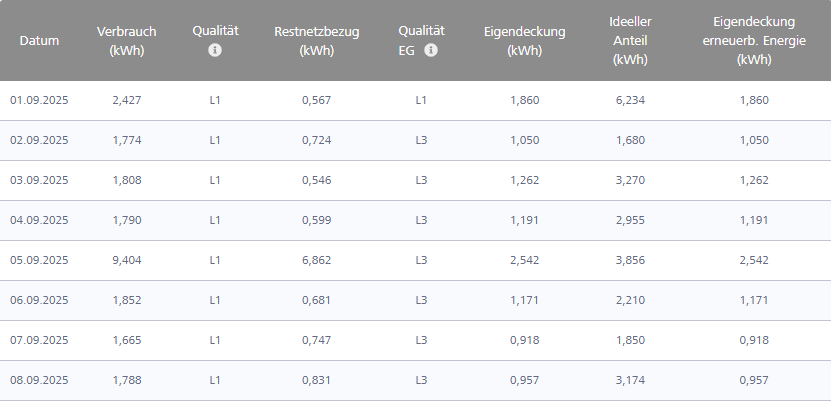Screen dimensions: 831x401
Task: Select the 08.09.2025 date cell
Action: pos(39,380)
